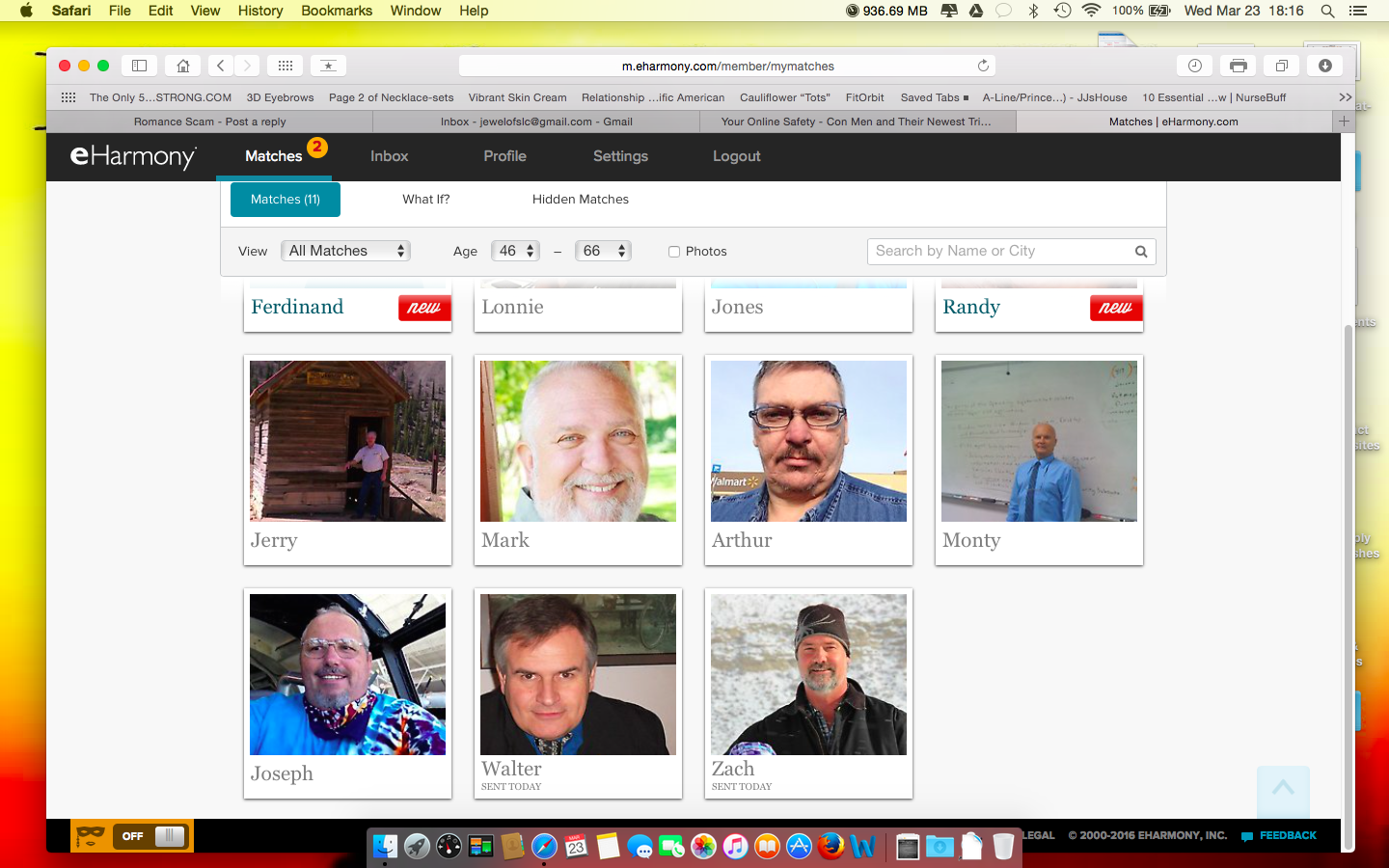
Task: Expand the bookmarks overflow chevron
Action: click(x=1345, y=97)
